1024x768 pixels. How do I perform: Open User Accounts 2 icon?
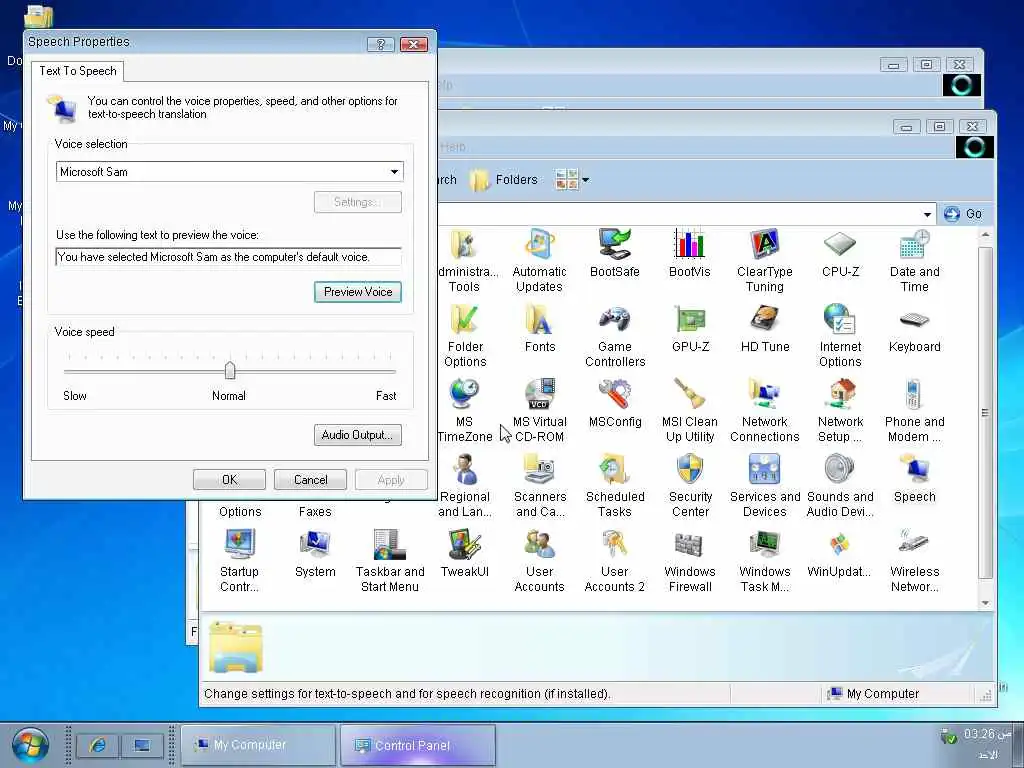point(615,561)
